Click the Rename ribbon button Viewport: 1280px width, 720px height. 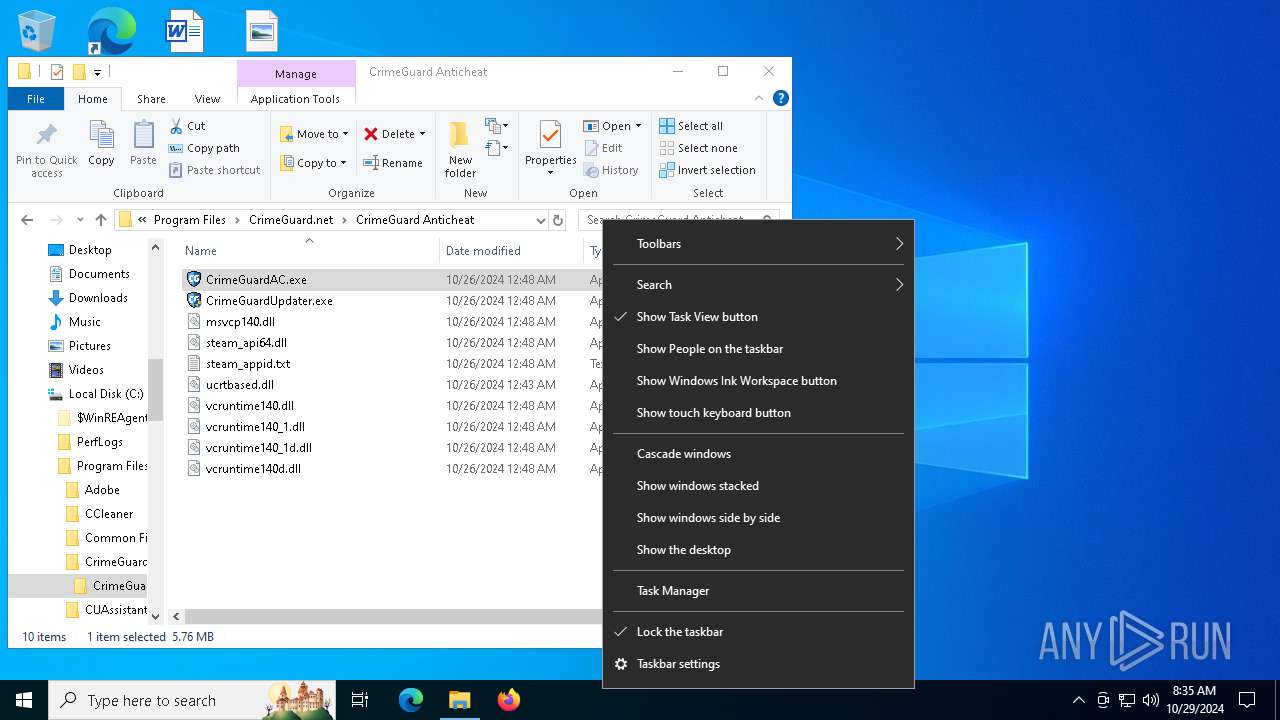(x=393, y=163)
